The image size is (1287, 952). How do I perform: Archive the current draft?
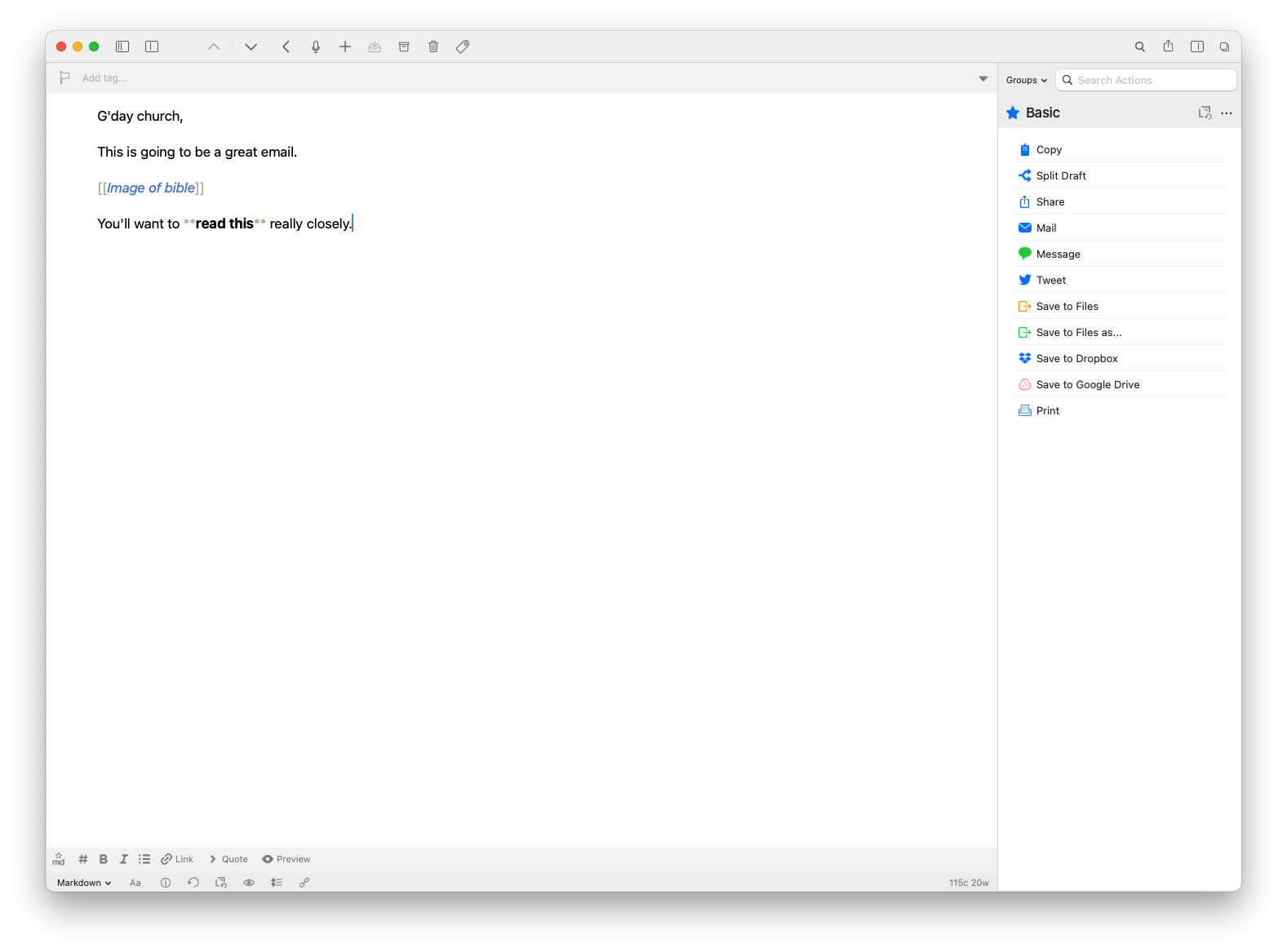(404, 46)
